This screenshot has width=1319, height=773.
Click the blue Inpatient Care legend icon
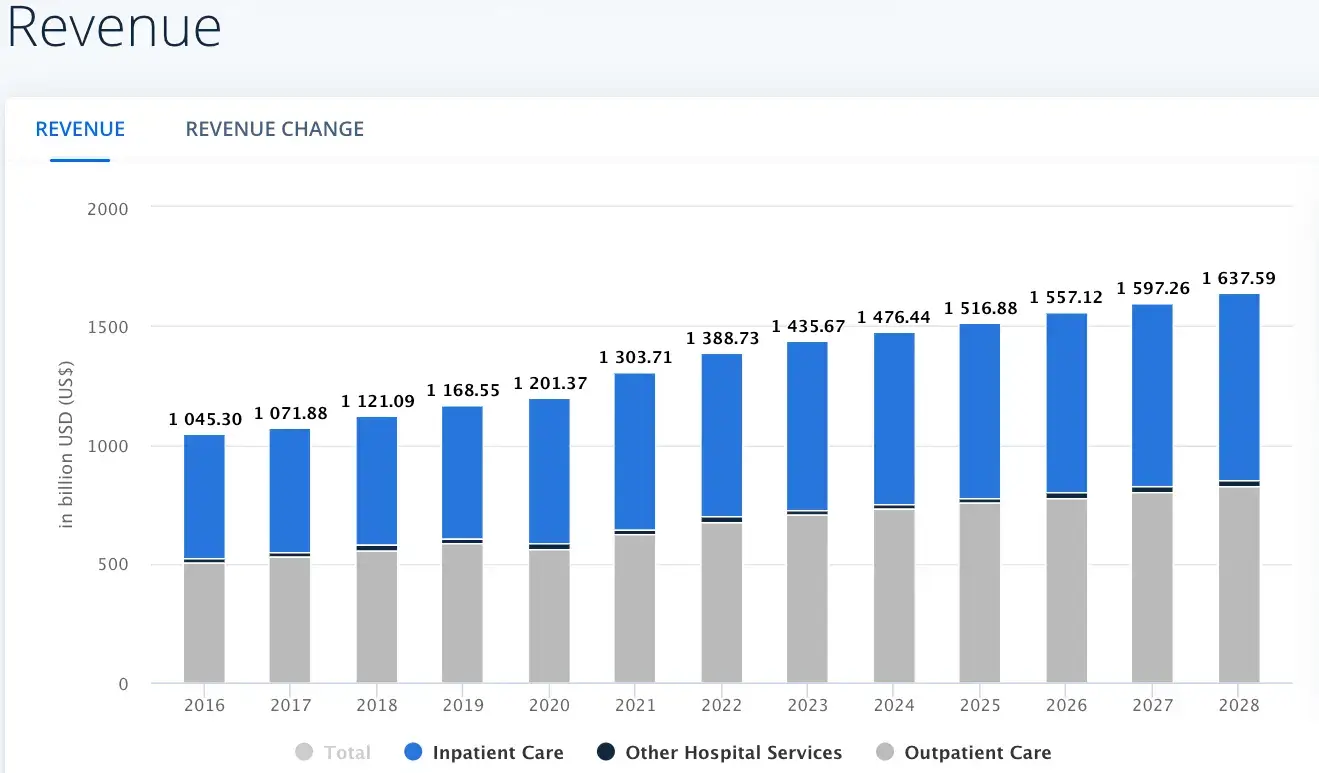(x=414, y=752)
